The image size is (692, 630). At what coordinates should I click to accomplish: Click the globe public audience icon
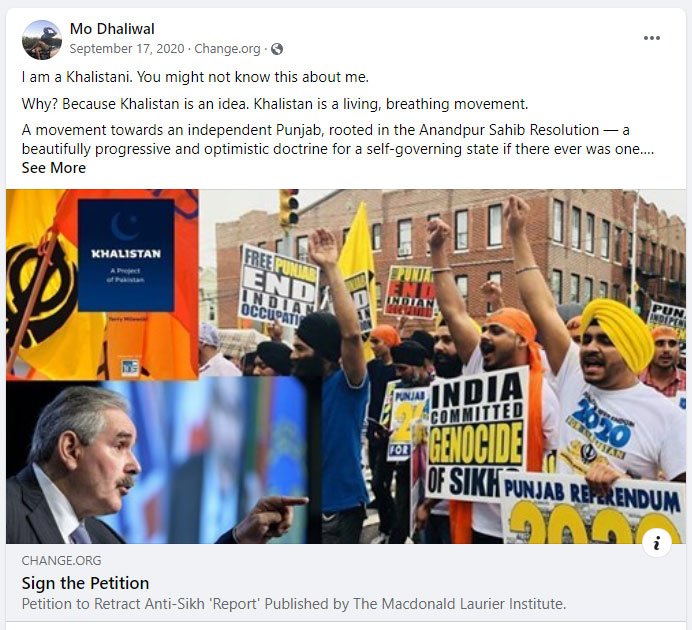pos(277,49)
